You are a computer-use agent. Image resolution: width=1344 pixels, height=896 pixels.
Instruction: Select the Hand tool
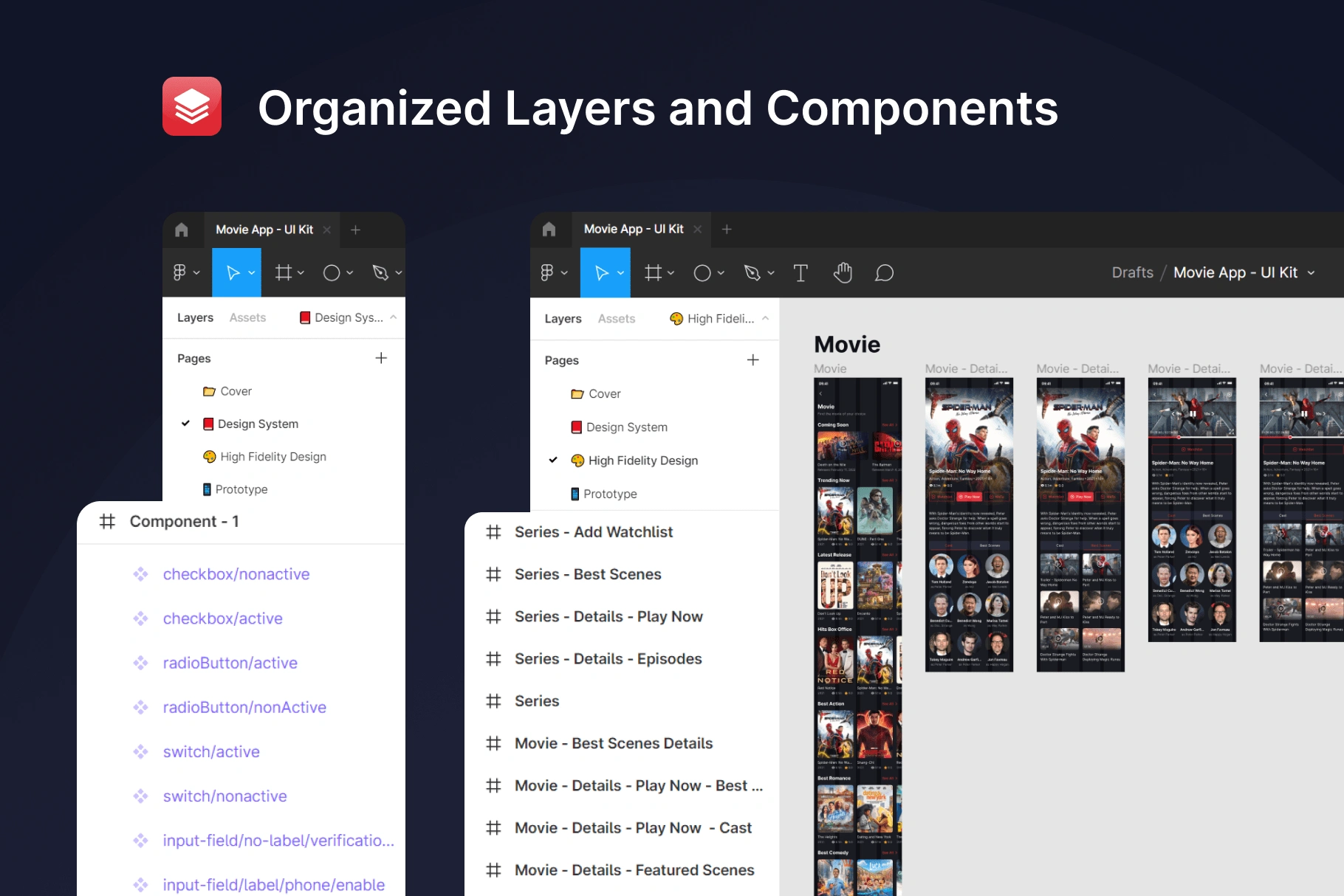click(x=843, y=273)
